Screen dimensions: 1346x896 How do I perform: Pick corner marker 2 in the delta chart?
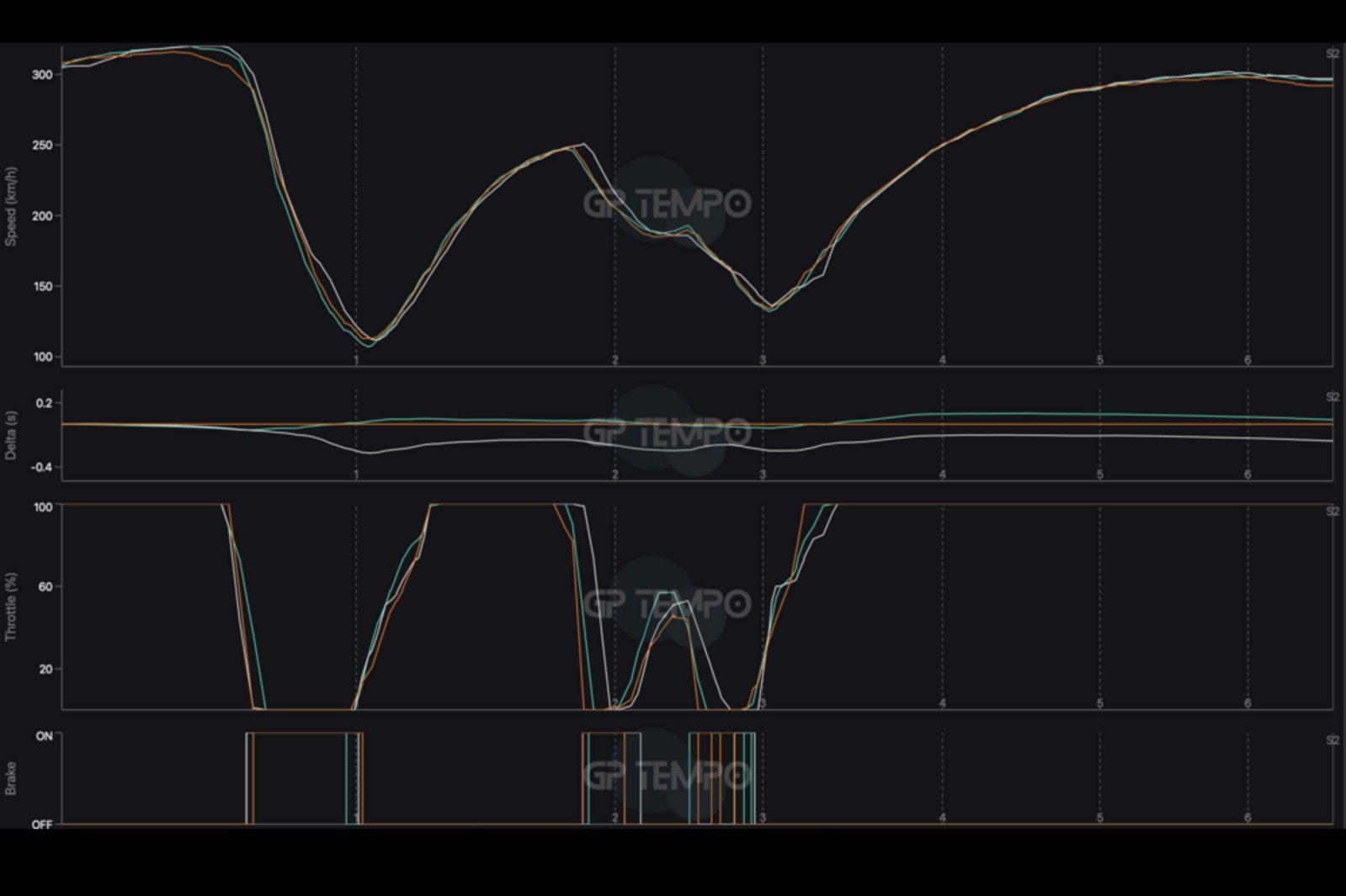click(615, 475)
